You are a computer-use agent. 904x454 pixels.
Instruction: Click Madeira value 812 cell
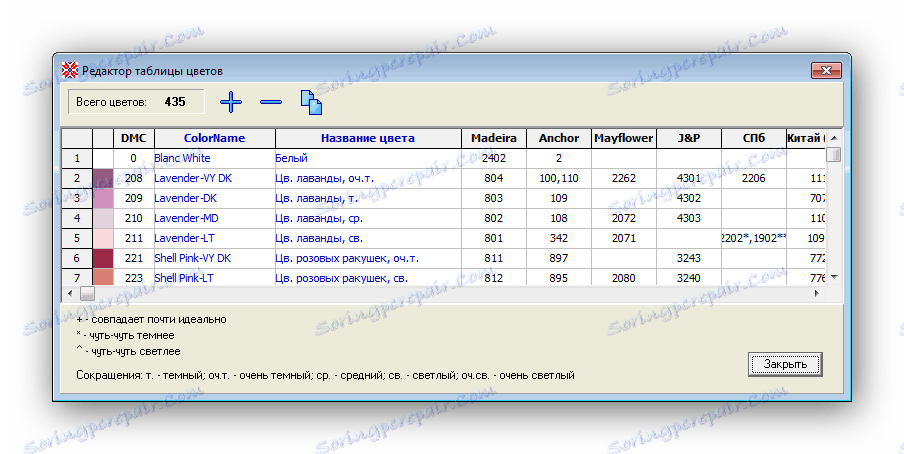tap(494, 277)
